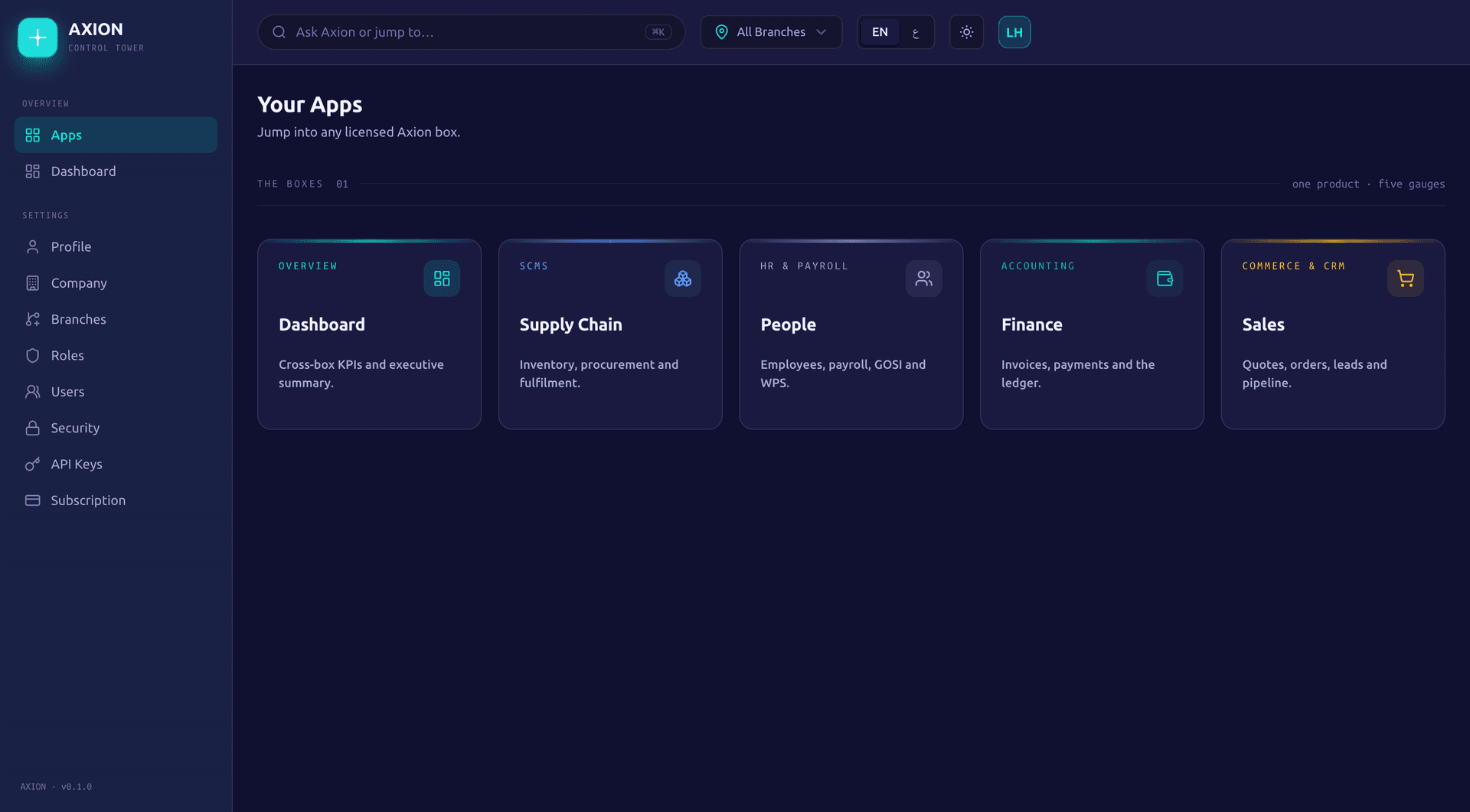Screen dimensions: 1470x812
Task: Click the Supply Chain boxes icon
Action: pyautogui.click(x=683, y=279)
